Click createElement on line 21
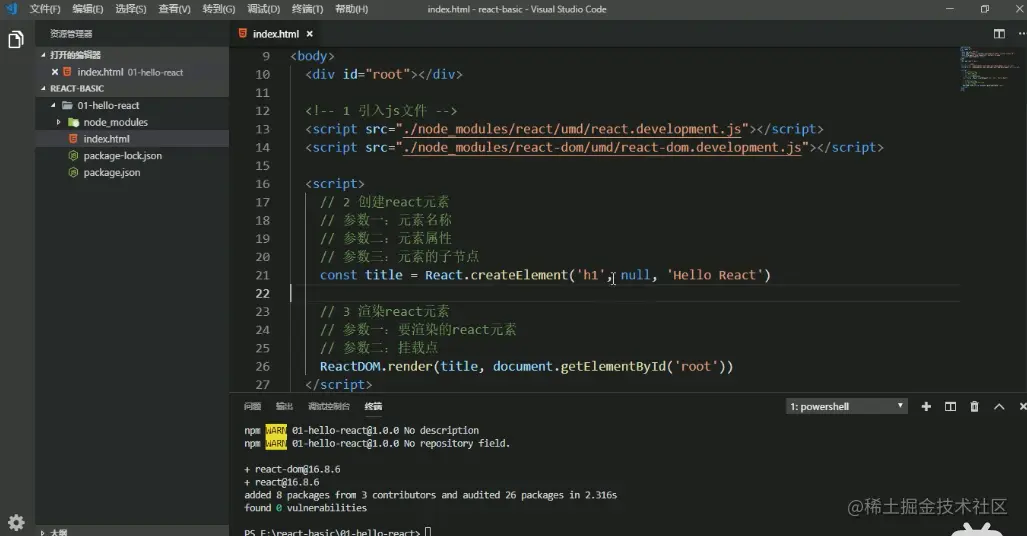Screen dimensions: 1027x536 [x=519, y=275]
